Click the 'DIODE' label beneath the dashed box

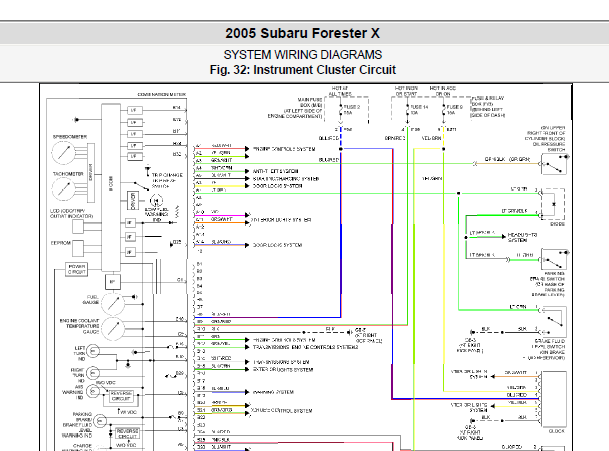(557, 225)
